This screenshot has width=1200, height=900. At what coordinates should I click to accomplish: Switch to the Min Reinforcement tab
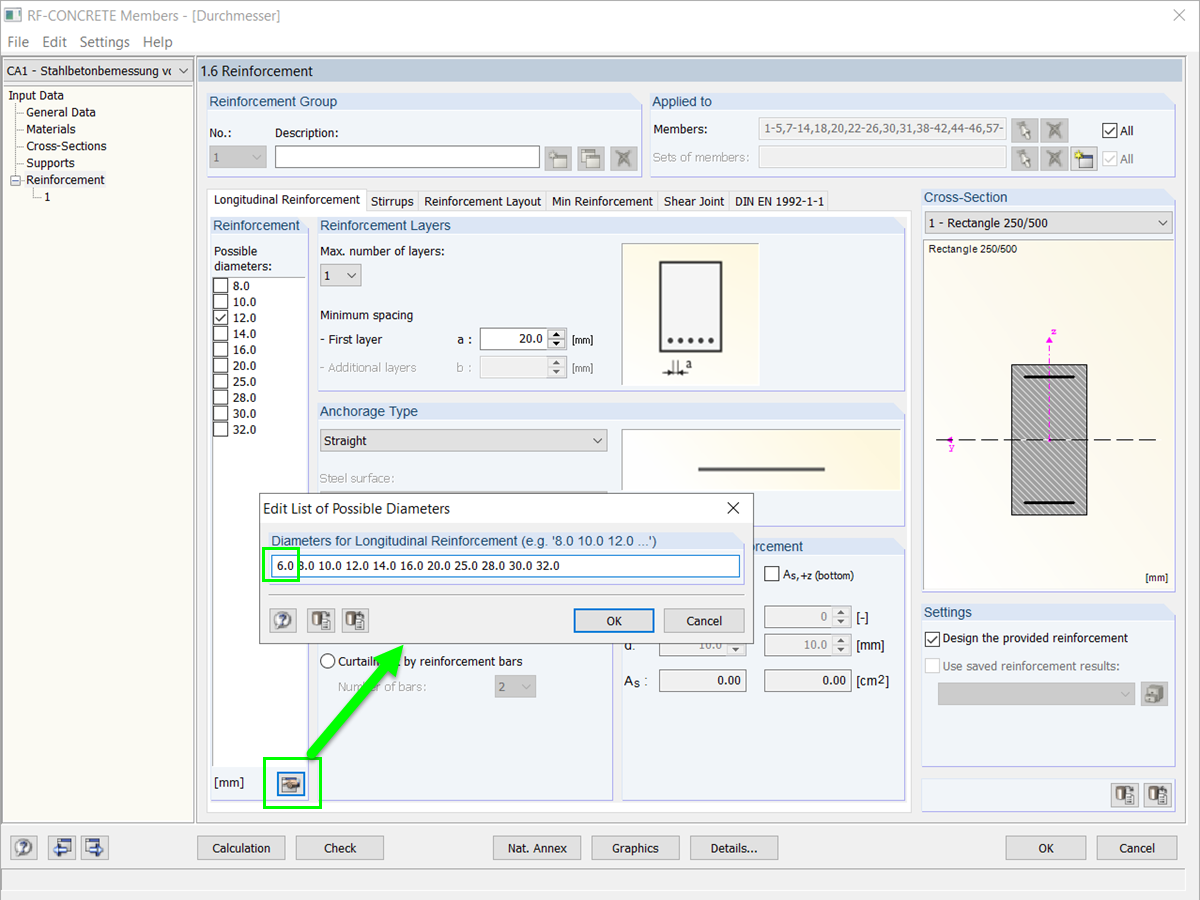(x=603, y=201)
